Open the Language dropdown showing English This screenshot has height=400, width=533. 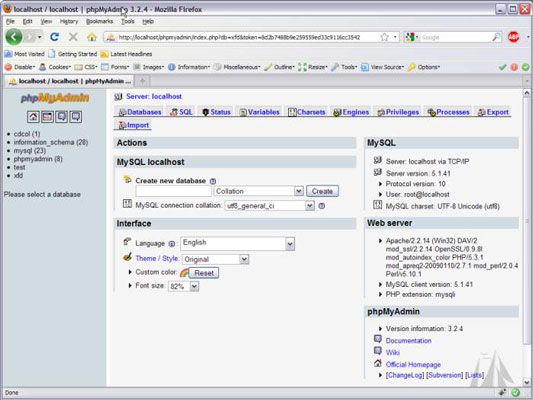(x=237, y=243)
